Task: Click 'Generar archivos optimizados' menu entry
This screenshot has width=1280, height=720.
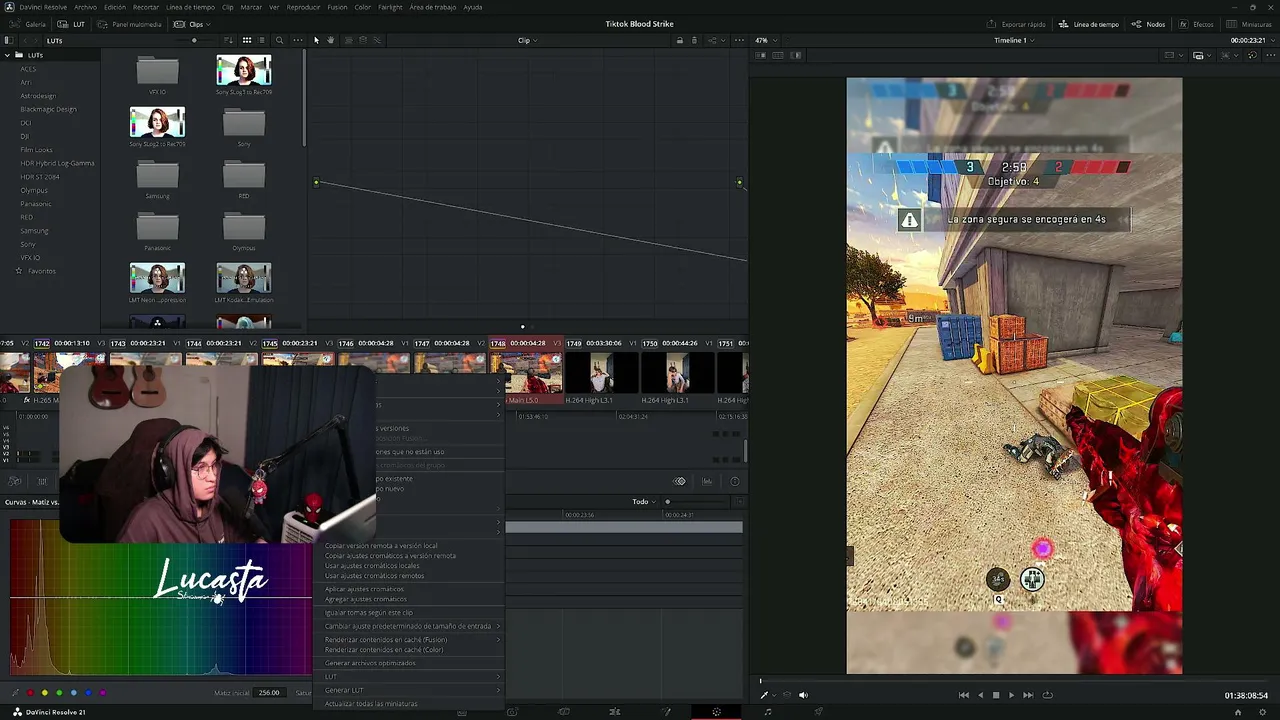Action: click(370, 663)
